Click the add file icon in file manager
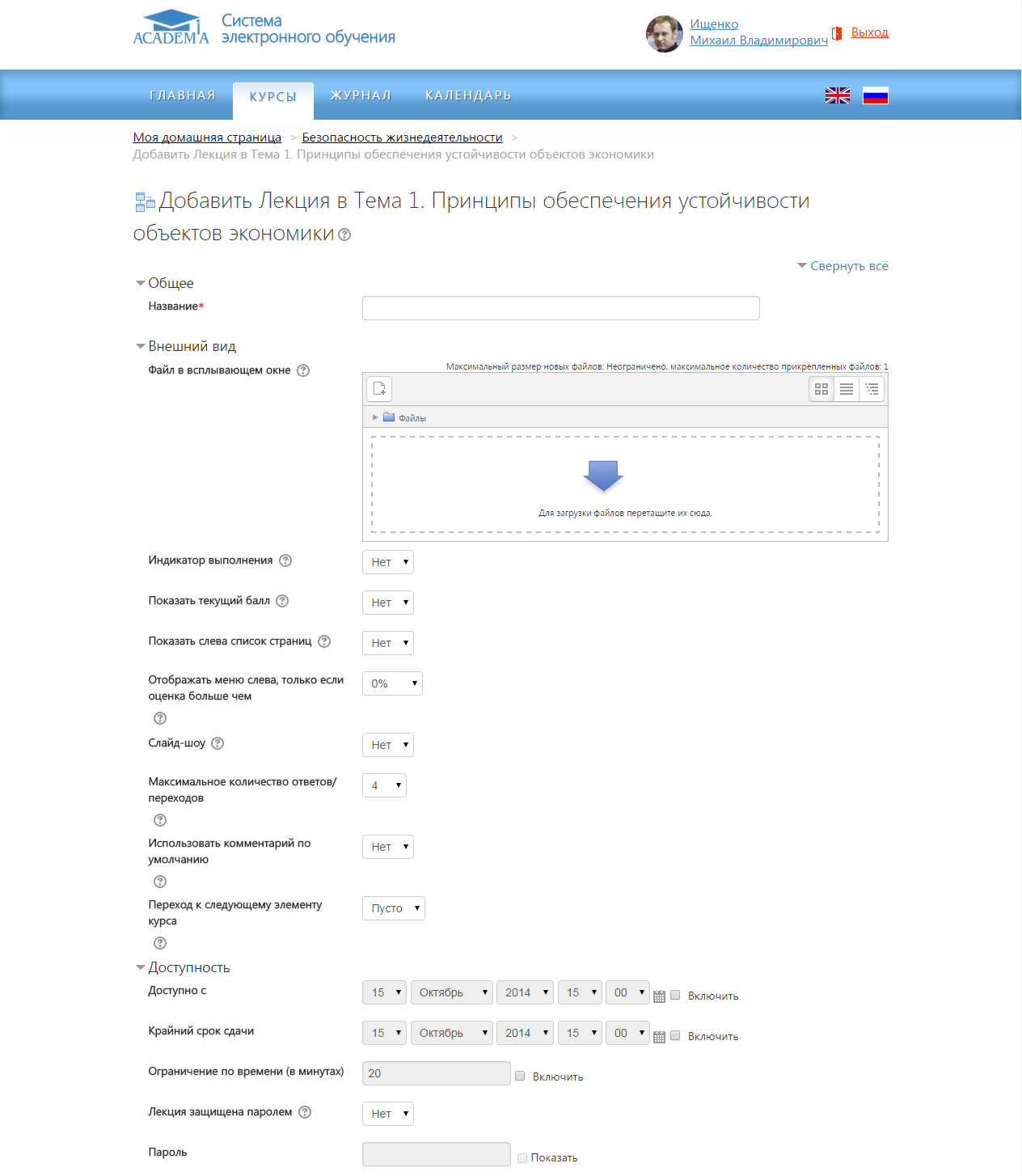The height and width of the screenshot is (1176, 1022). pyautogui.click(x=379, y=389)
